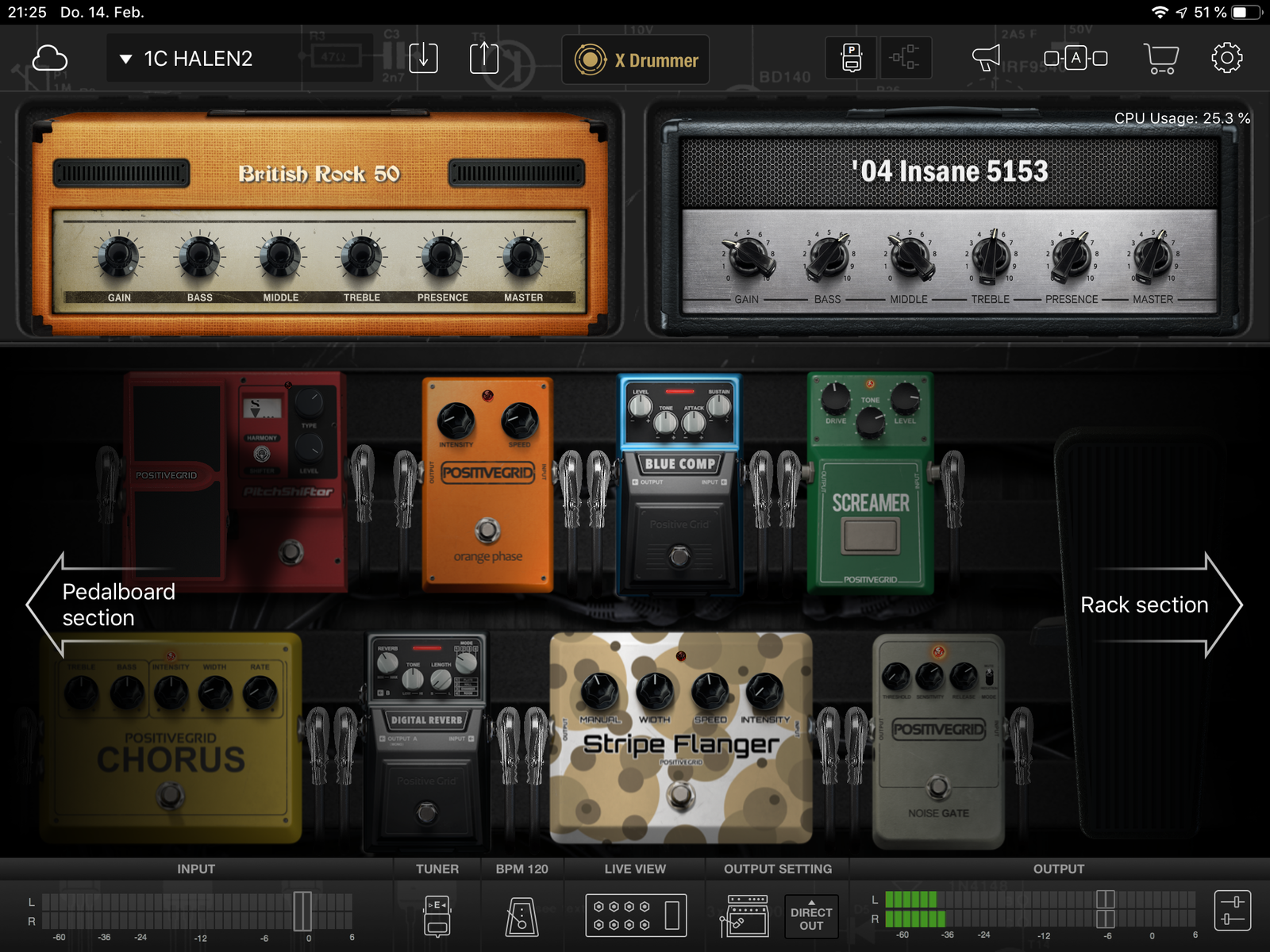1270x952 pixels.
Task: Open the scene A selector icon
Action: click(1076, 58)
